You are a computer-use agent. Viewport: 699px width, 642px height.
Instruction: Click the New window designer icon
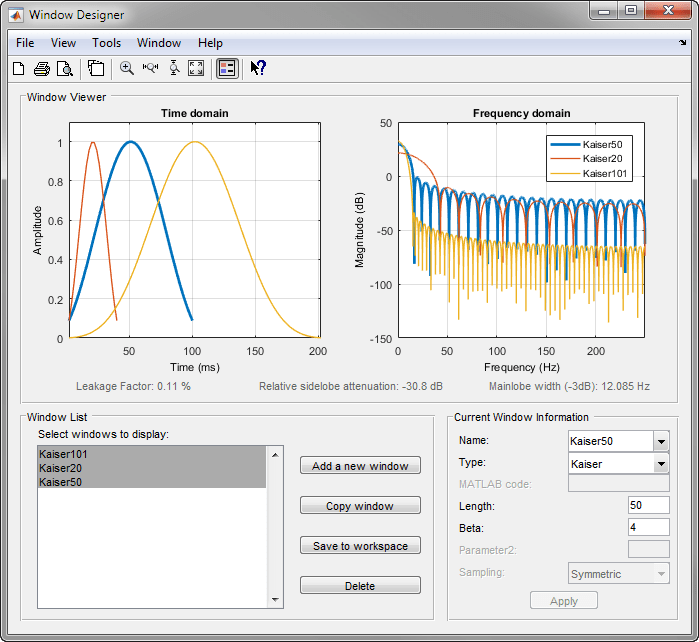(x=18, y=68)
